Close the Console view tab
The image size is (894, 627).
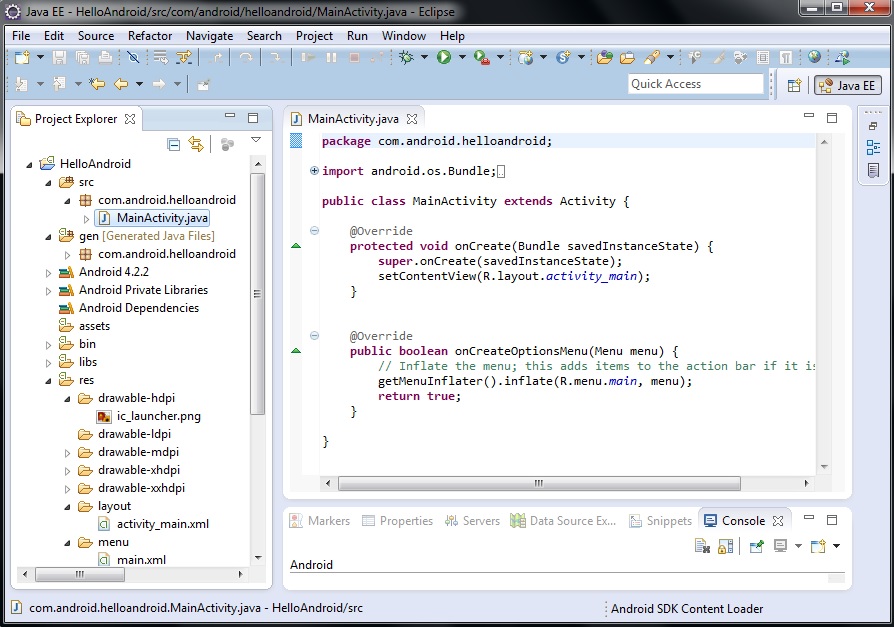point(778,520)
